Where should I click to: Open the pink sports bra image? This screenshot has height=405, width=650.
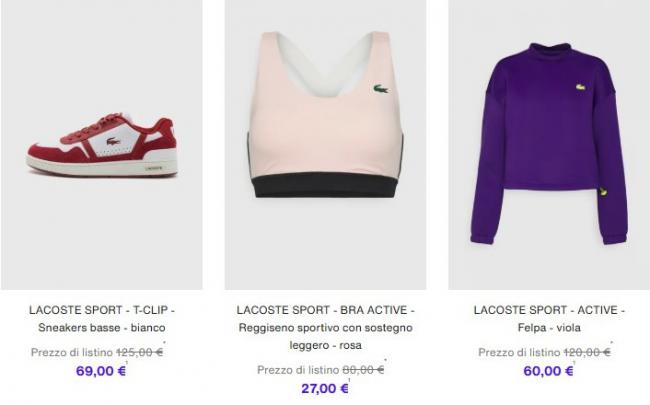pyautogui.click(x=325, y=144)
